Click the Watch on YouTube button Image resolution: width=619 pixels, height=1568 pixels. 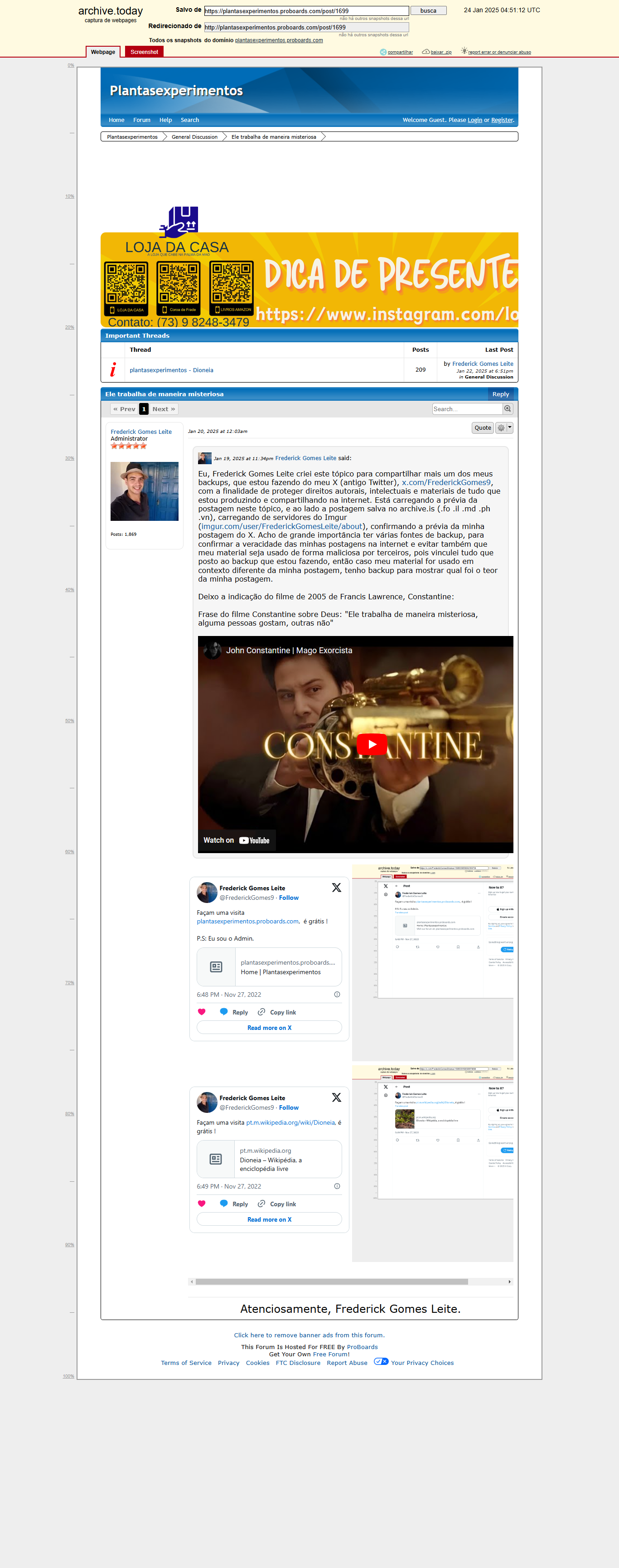point(237,840)
